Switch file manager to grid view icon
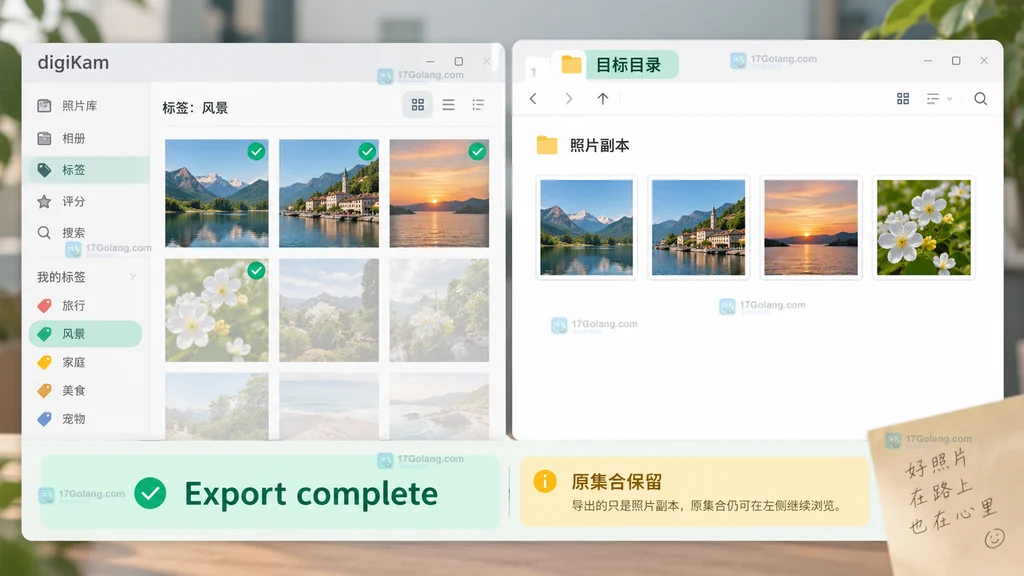 tap(903, 99)
